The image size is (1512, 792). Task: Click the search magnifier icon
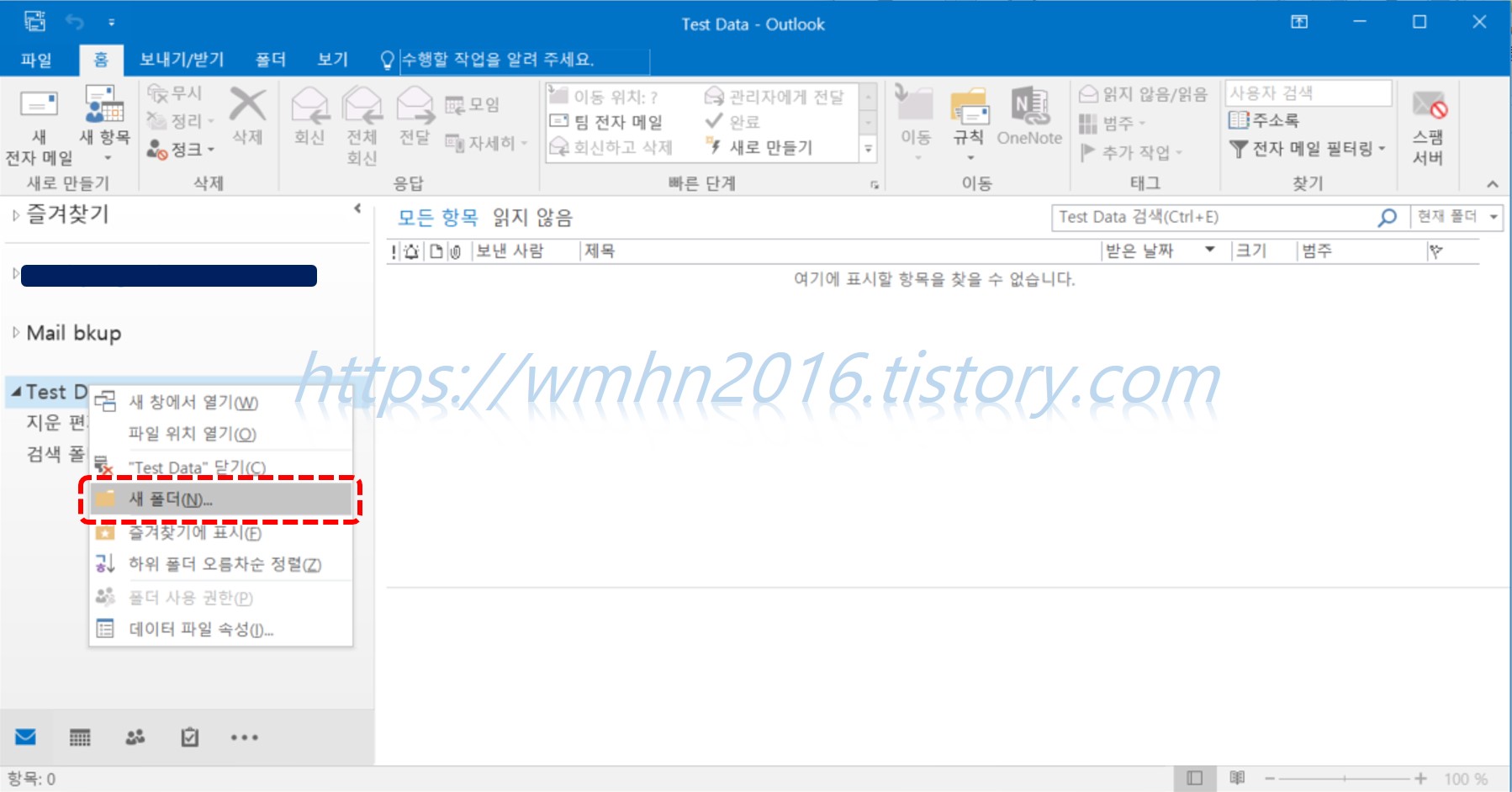[1388, 217]
